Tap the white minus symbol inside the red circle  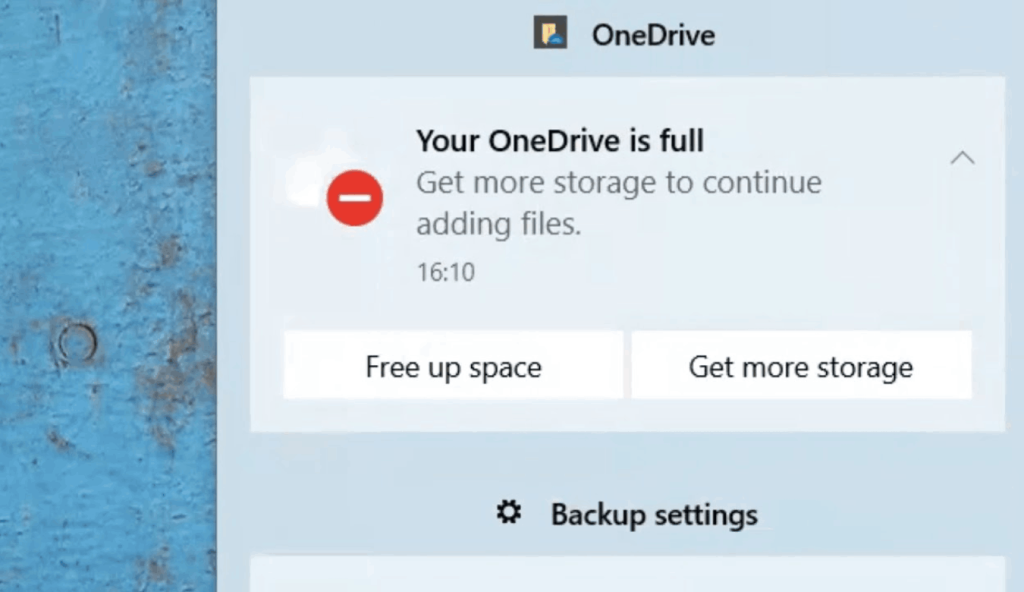coord(355,198)
